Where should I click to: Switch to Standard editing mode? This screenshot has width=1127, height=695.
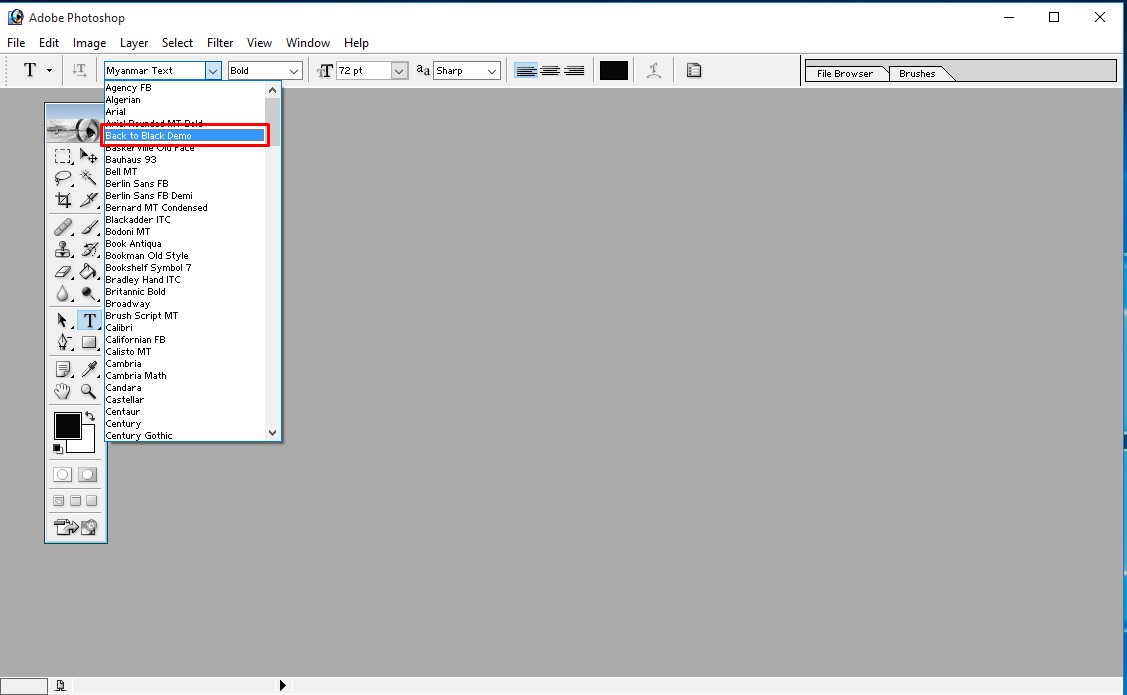point(63,474)
